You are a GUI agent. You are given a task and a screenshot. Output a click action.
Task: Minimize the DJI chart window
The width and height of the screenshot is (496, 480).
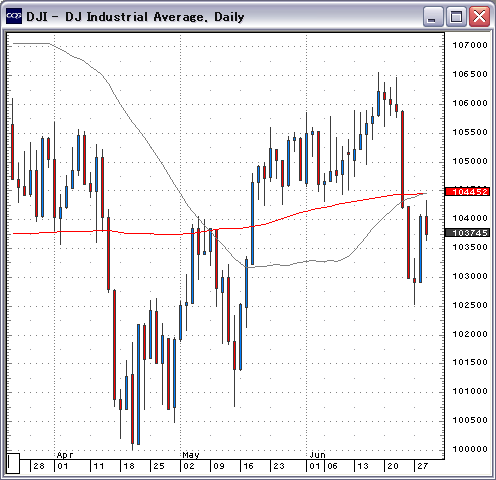(433, 16)
